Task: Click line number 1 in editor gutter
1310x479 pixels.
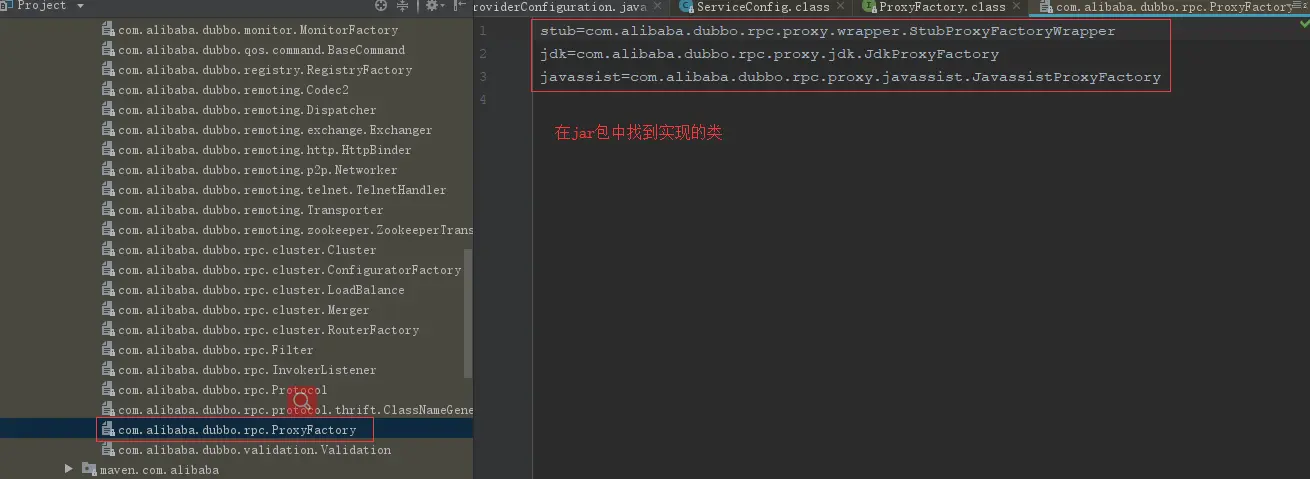Action: (483, 31)
